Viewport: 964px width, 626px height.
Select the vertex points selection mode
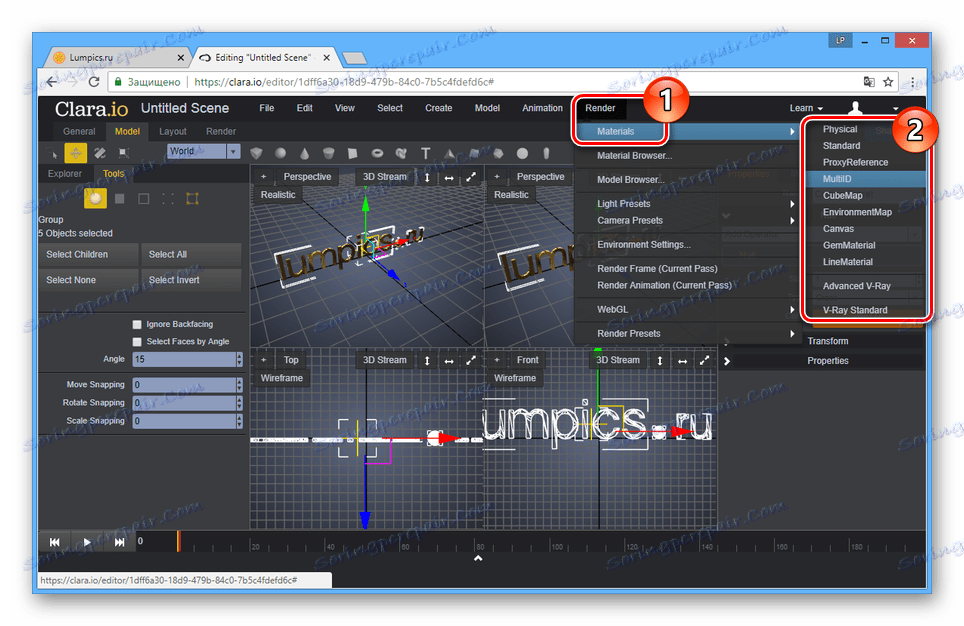pos(168,198)
